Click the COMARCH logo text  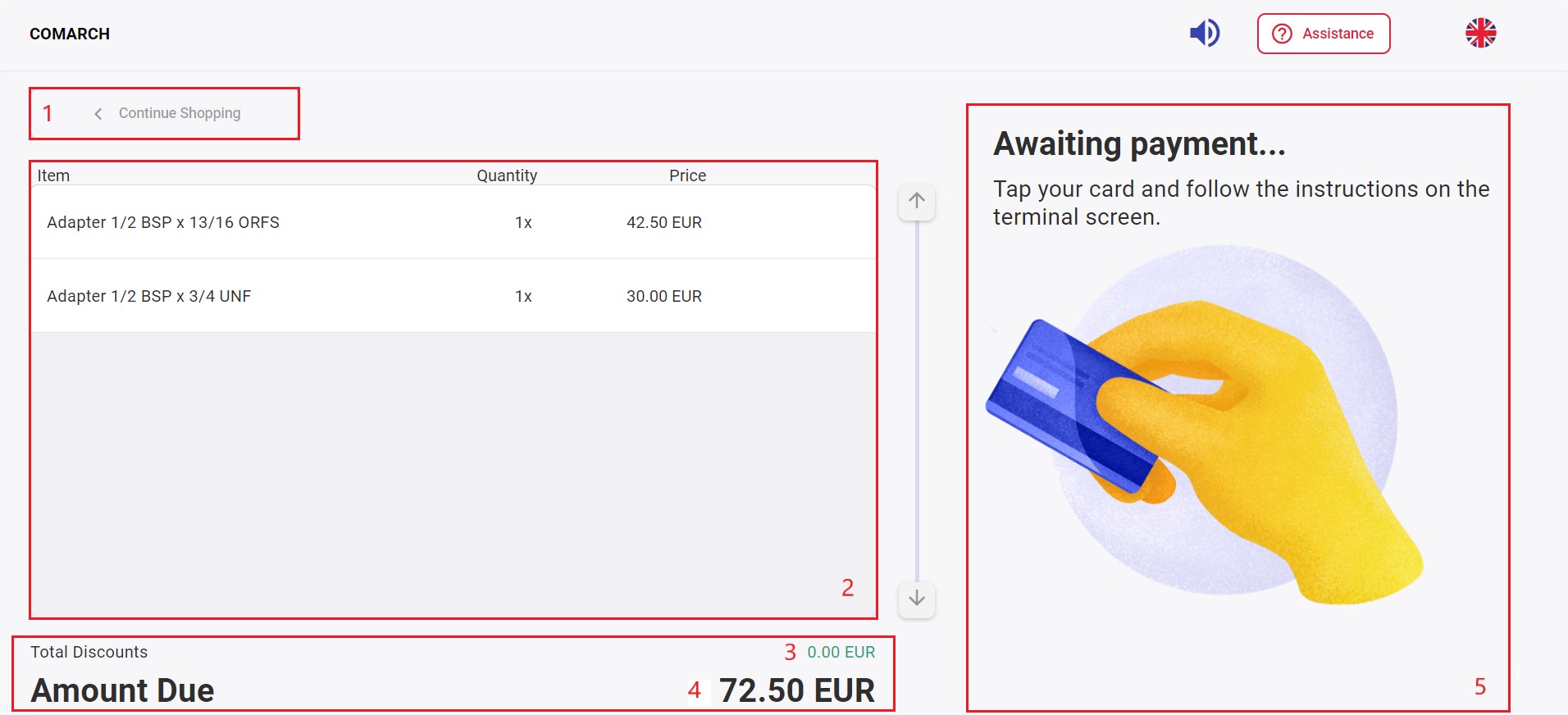(70, 34)
